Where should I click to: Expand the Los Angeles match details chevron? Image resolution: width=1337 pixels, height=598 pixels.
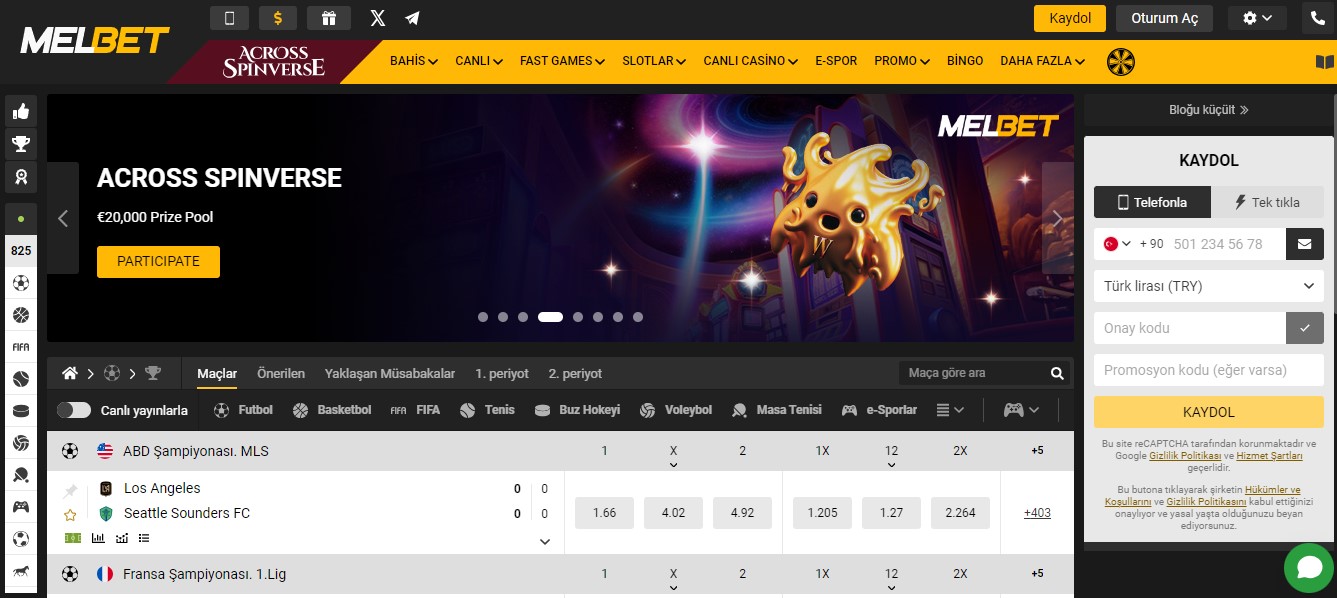545,541
